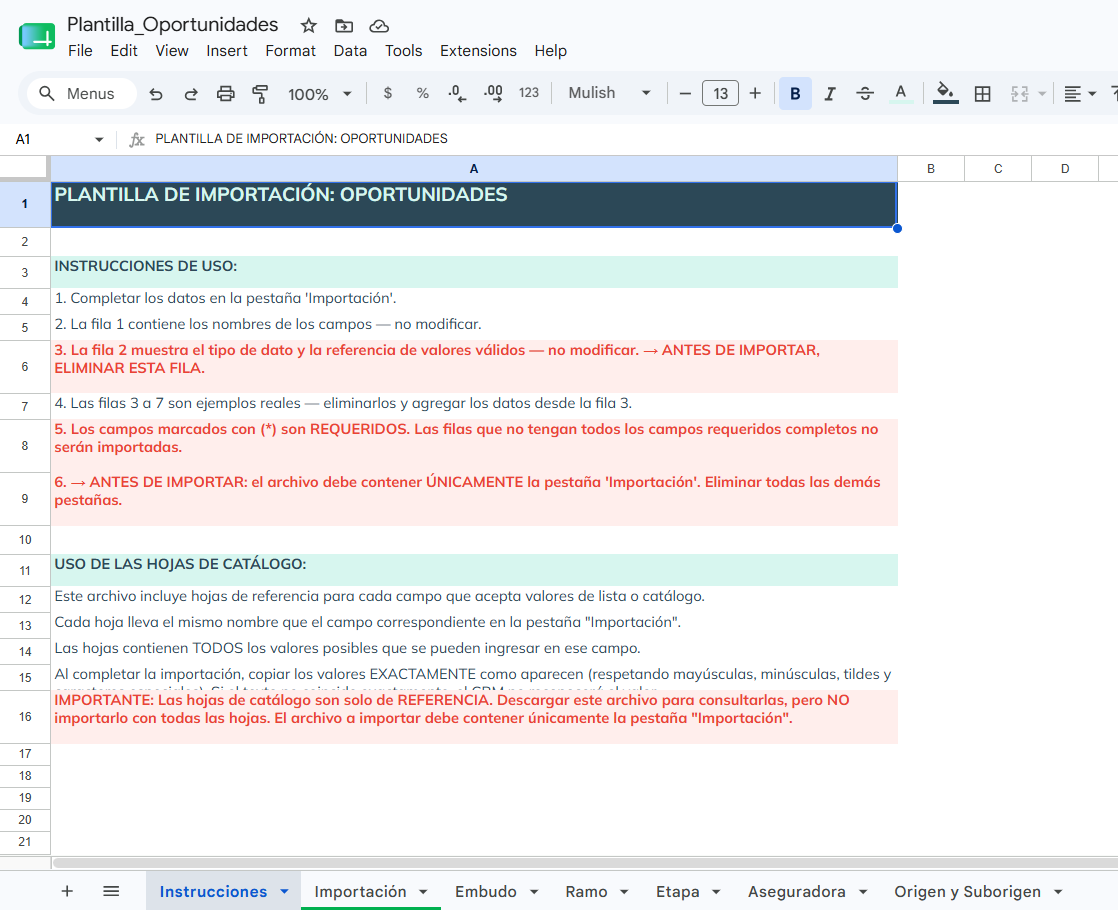
Task: Open the Data menu
Action: [x=350, y=51]
